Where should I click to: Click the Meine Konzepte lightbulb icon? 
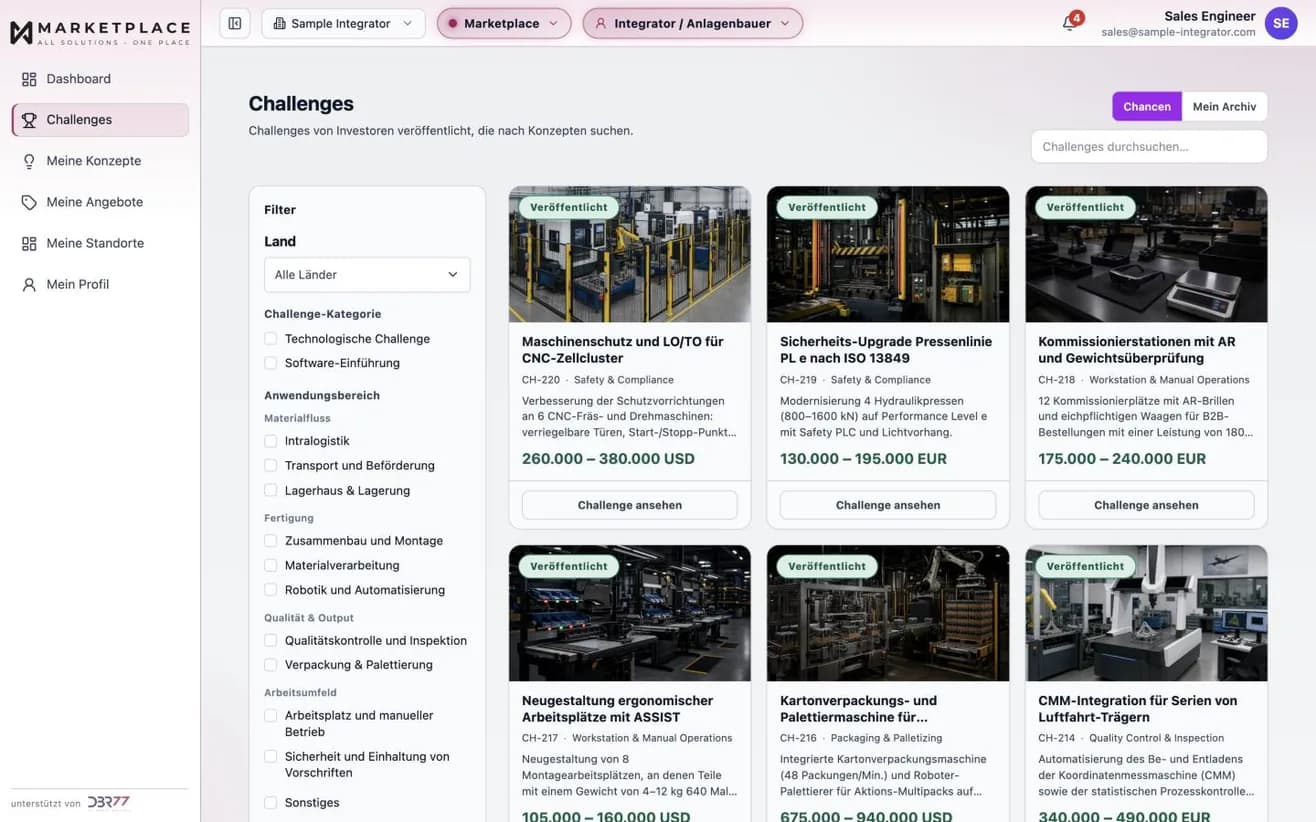pyautogui.click(x=29, y=161)
